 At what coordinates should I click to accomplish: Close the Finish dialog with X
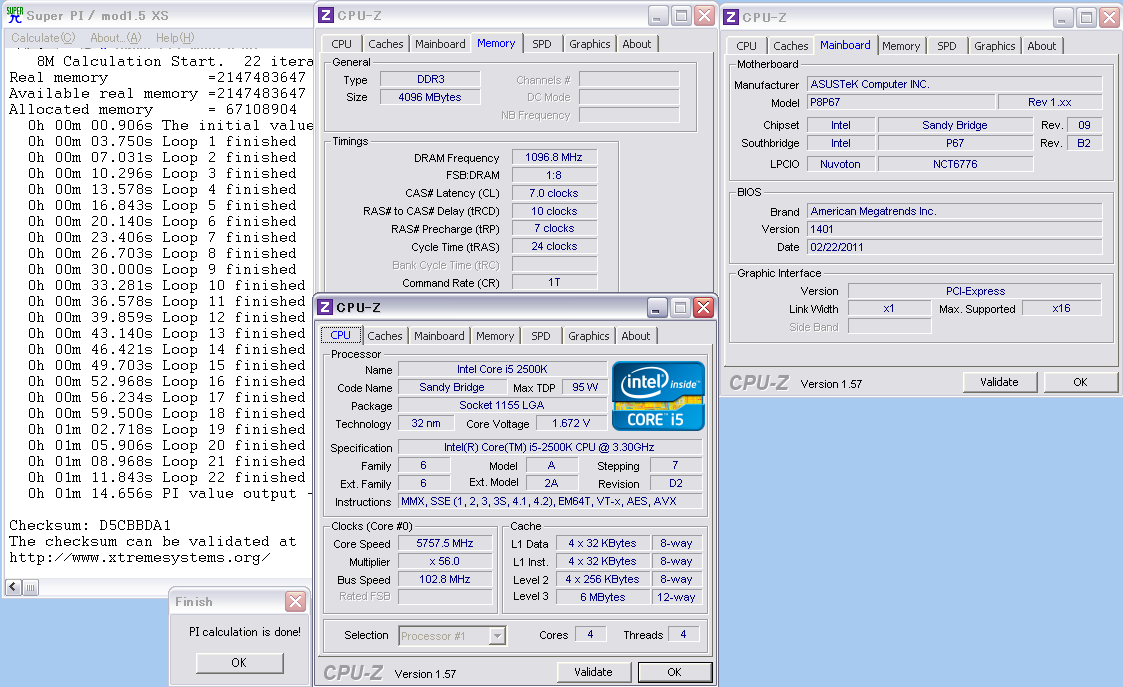[295, 601]
